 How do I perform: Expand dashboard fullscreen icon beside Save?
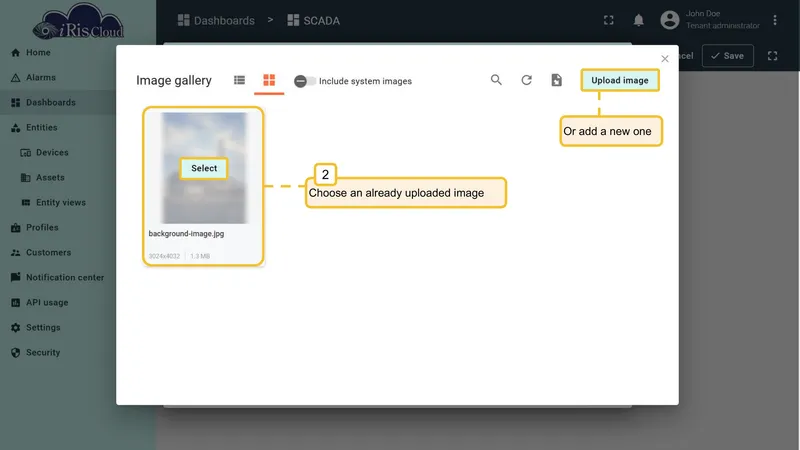tap(772, 56)
